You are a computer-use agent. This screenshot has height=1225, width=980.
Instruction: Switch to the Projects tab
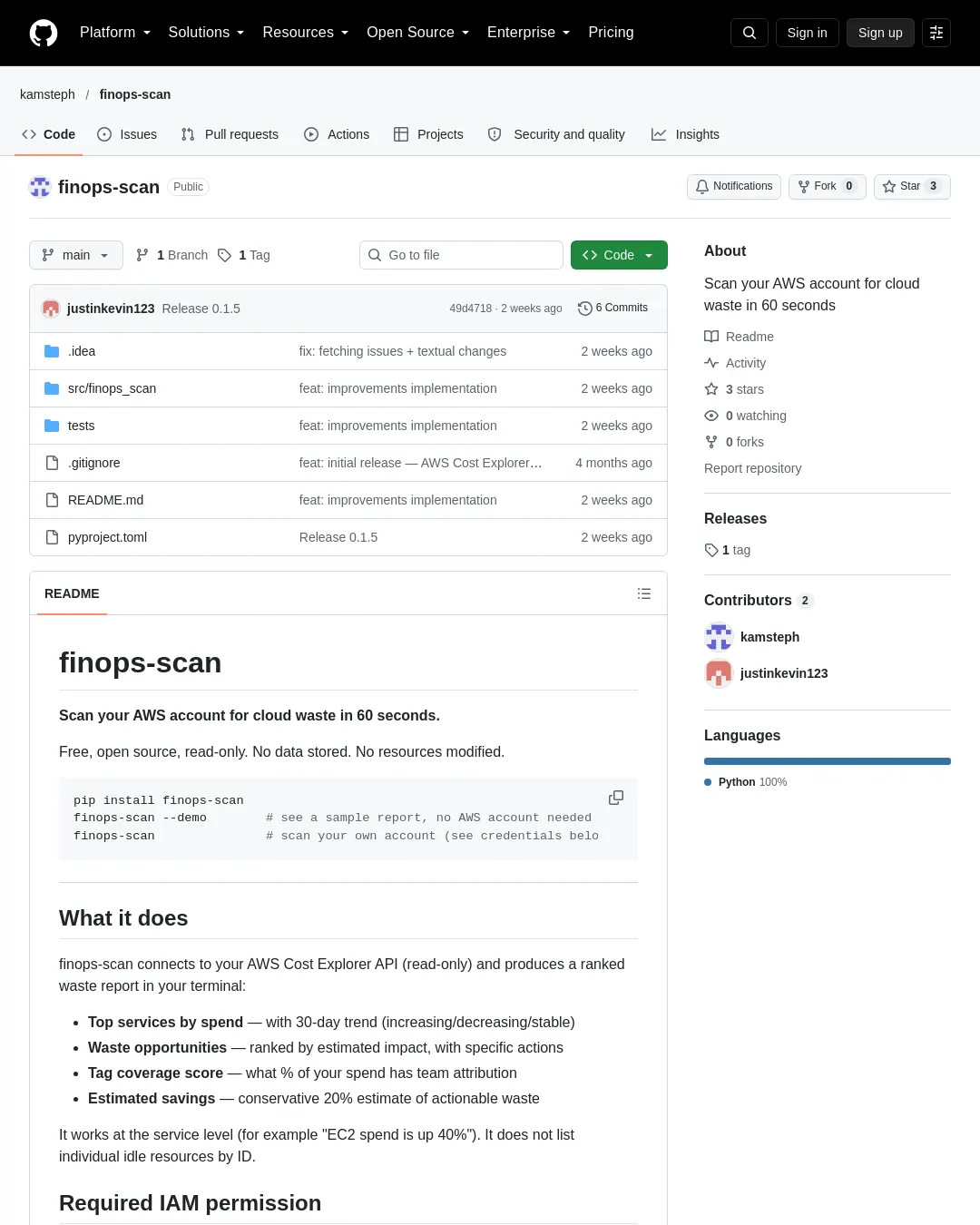coord(428,134)
